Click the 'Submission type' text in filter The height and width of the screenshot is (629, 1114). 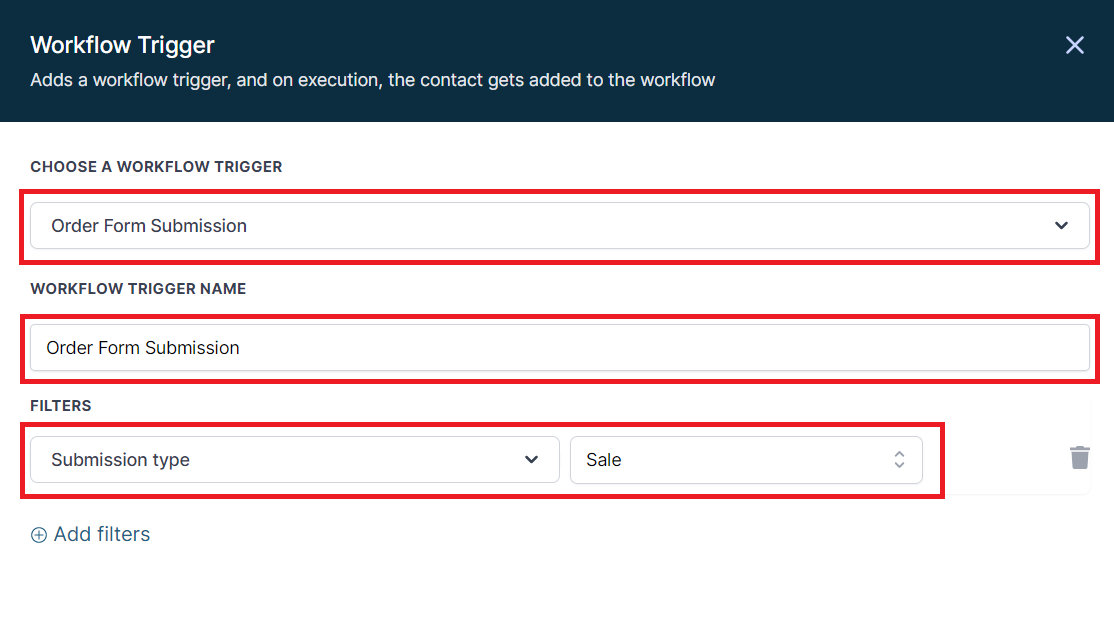[120, 460]
